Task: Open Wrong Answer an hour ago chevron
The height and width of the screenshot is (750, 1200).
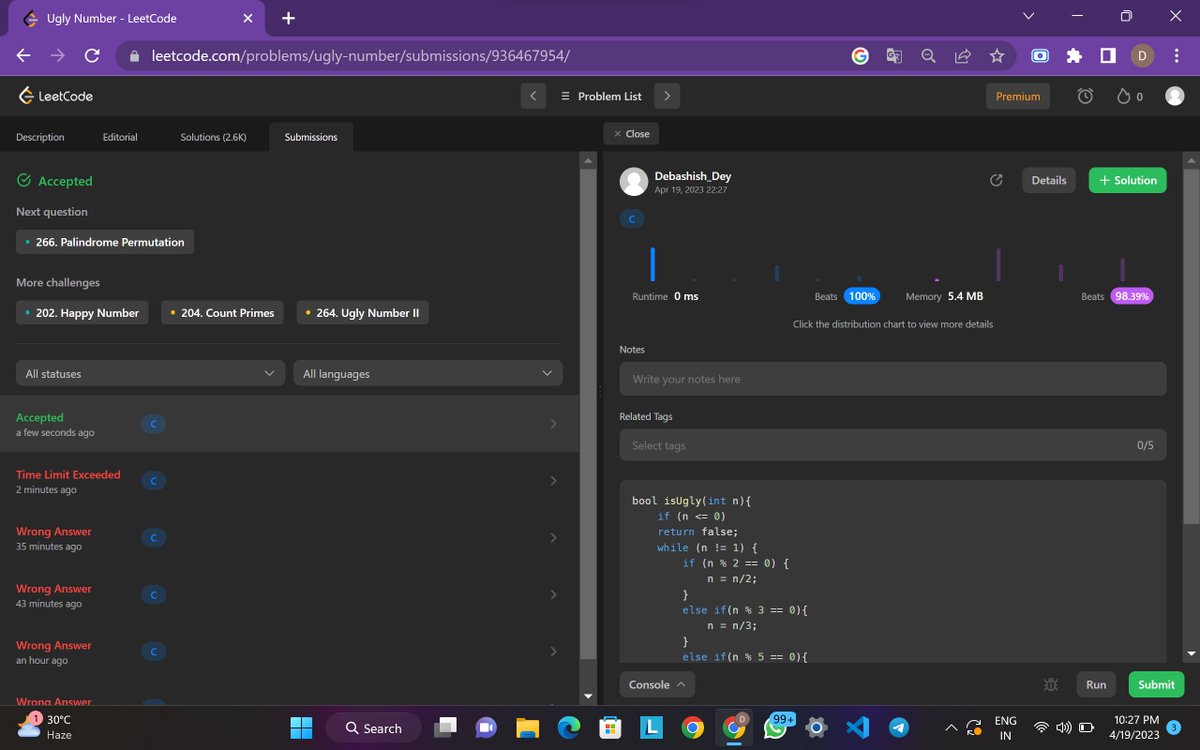Action: point(554,652)
